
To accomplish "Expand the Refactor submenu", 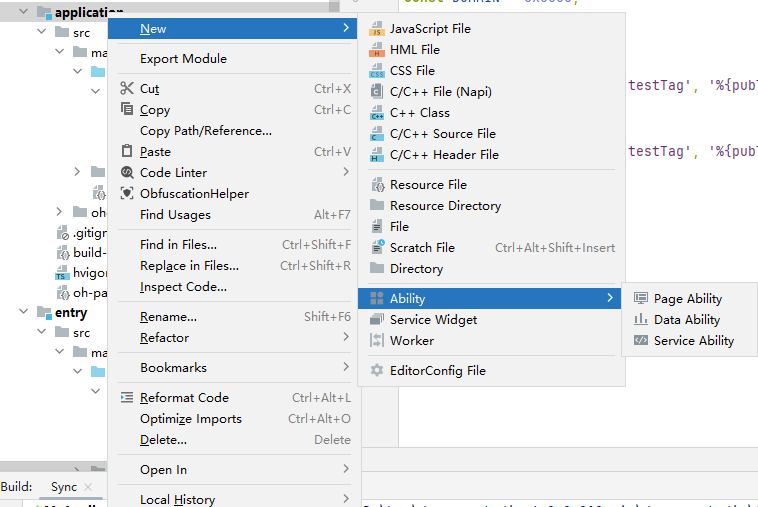I will pos(346,338).
